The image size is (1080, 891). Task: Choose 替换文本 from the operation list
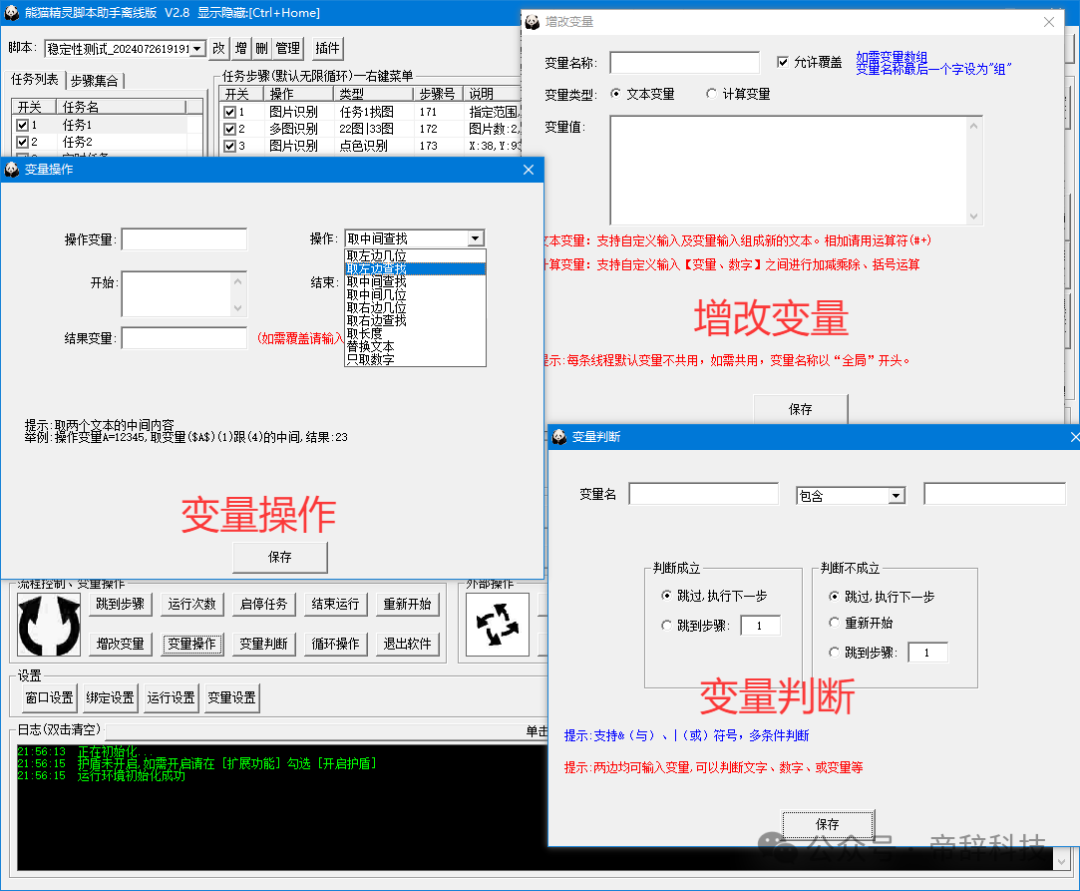(370, 347)
